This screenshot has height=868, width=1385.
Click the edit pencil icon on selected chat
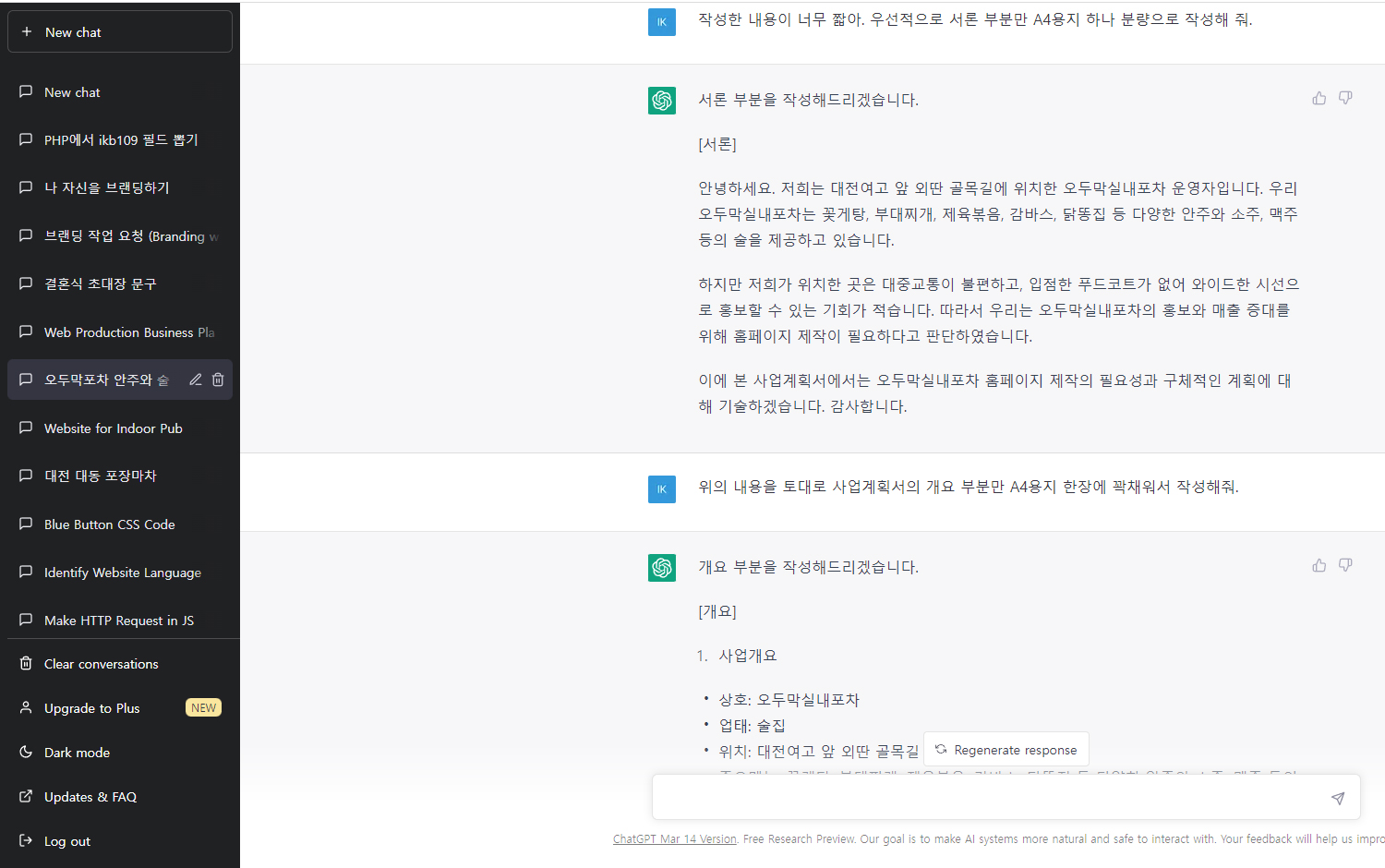(x=196, y=380)
